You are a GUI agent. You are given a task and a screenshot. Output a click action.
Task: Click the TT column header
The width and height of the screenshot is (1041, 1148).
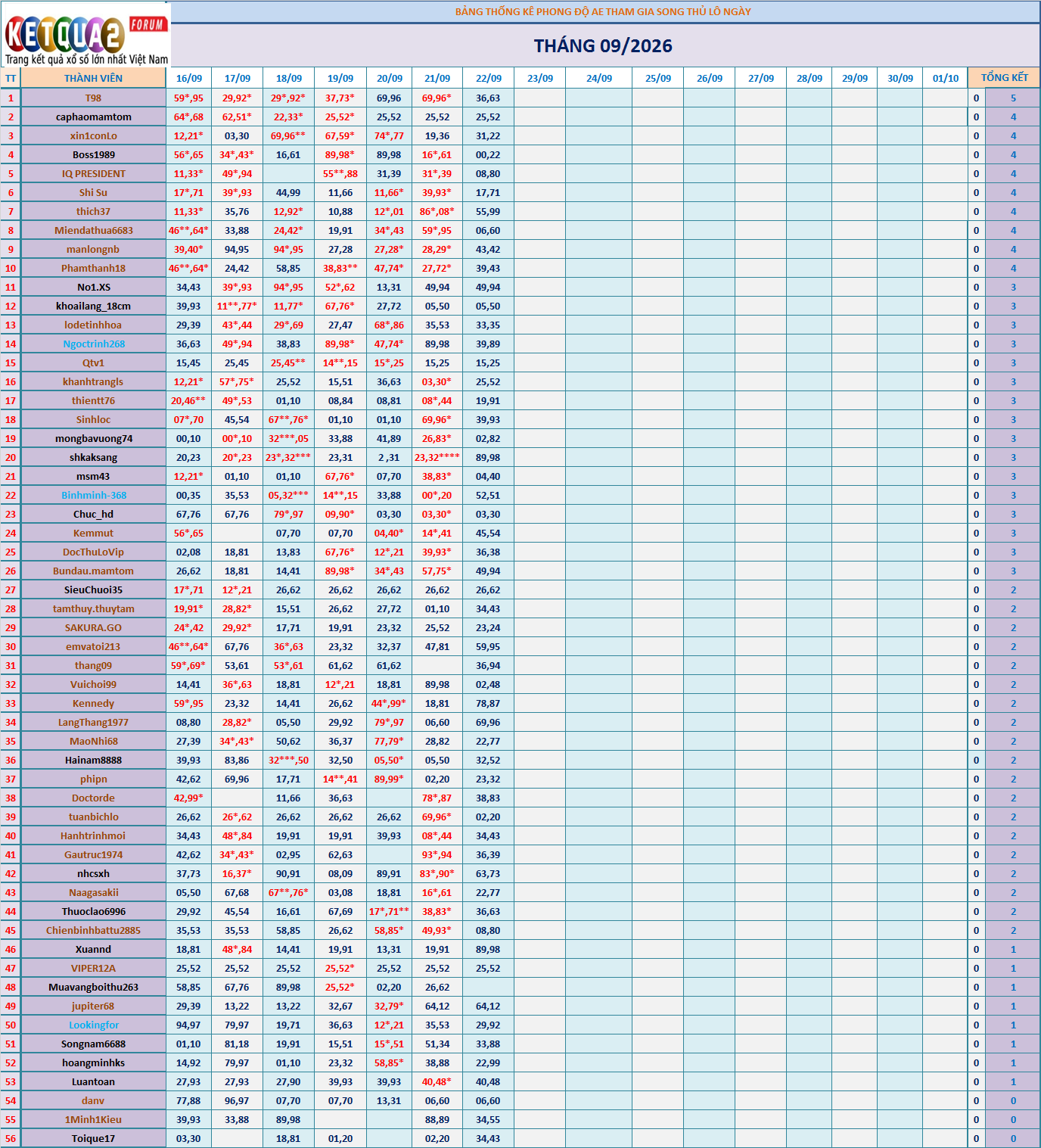11,78
